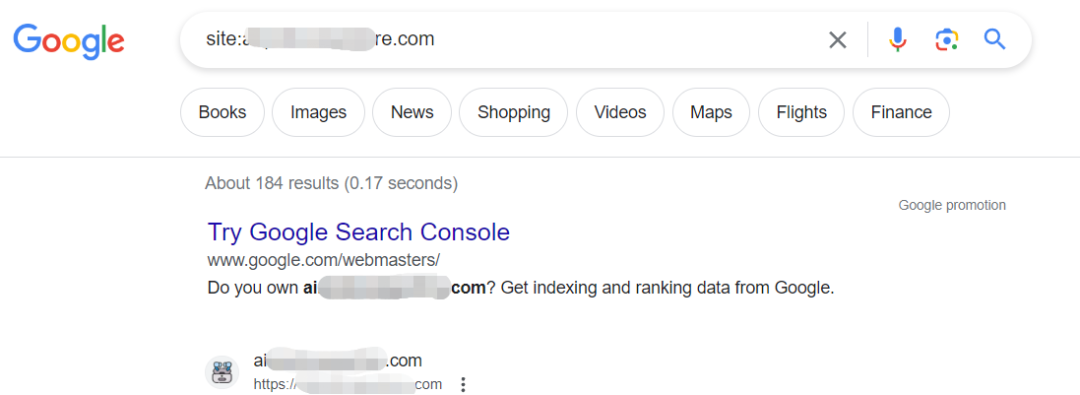Open Google Lens image search icon

947,40
